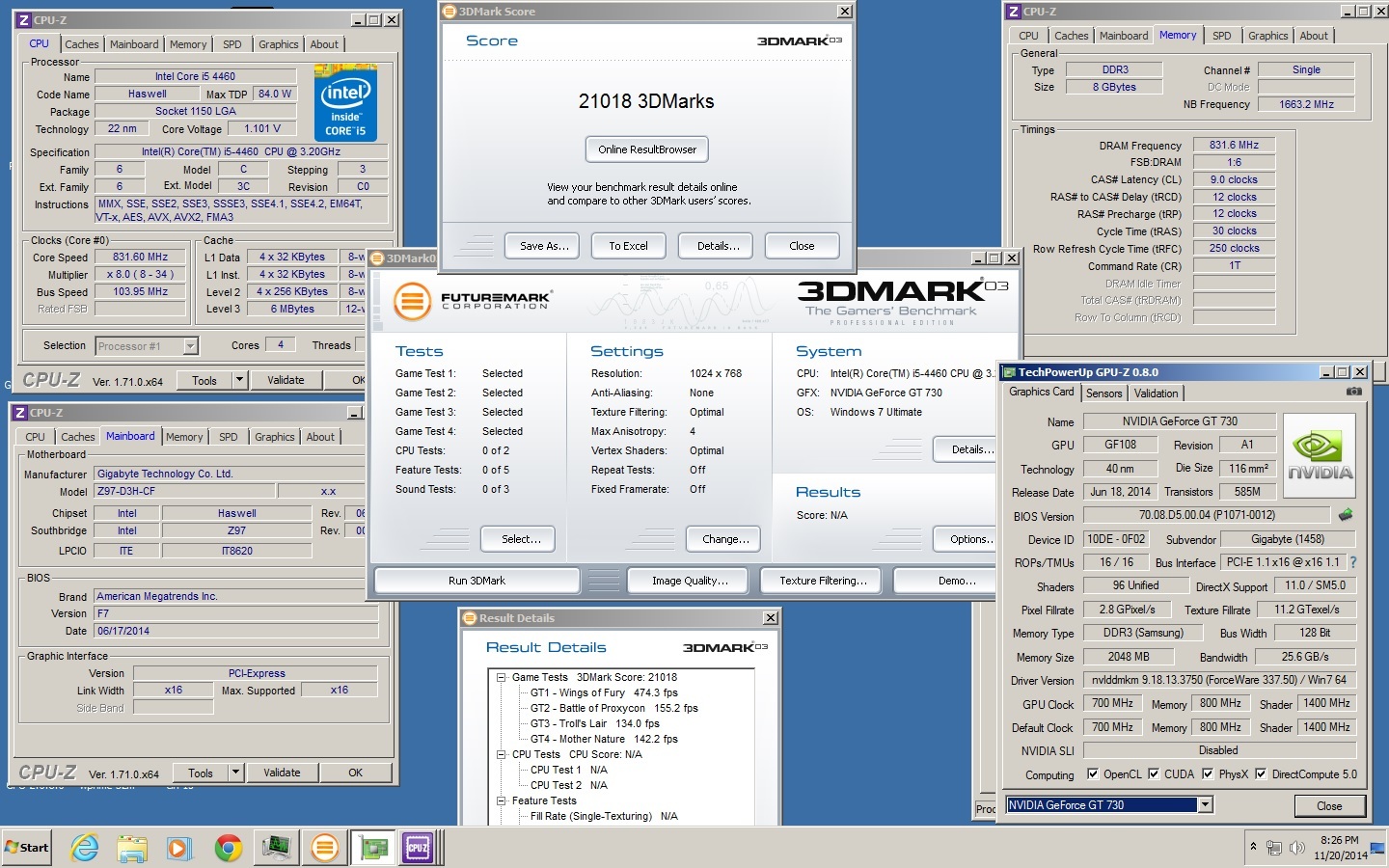Switch to GPU-Z graphics card taskbar icon

pyautogui.click(x=373, y=848)
